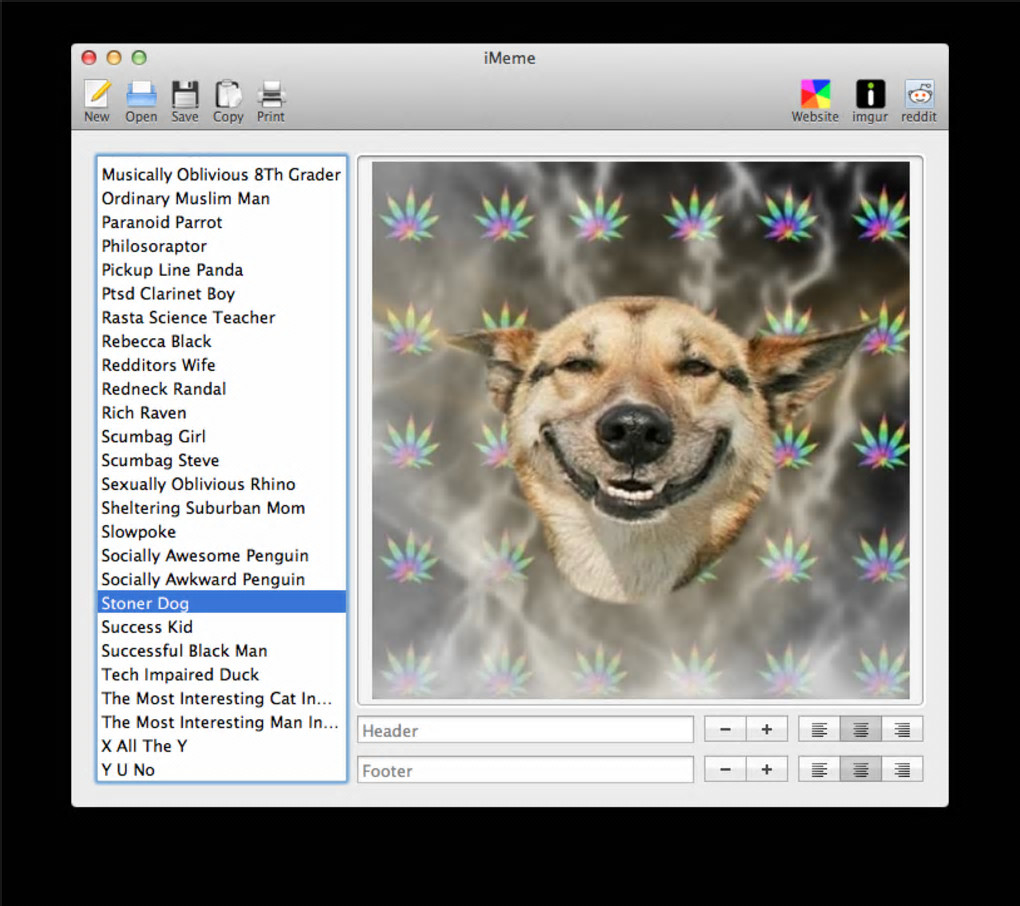The height and width of the screenshot is (906, 1020).
Task: Zoom iMeme window with green button
Action: click(139, 57)
